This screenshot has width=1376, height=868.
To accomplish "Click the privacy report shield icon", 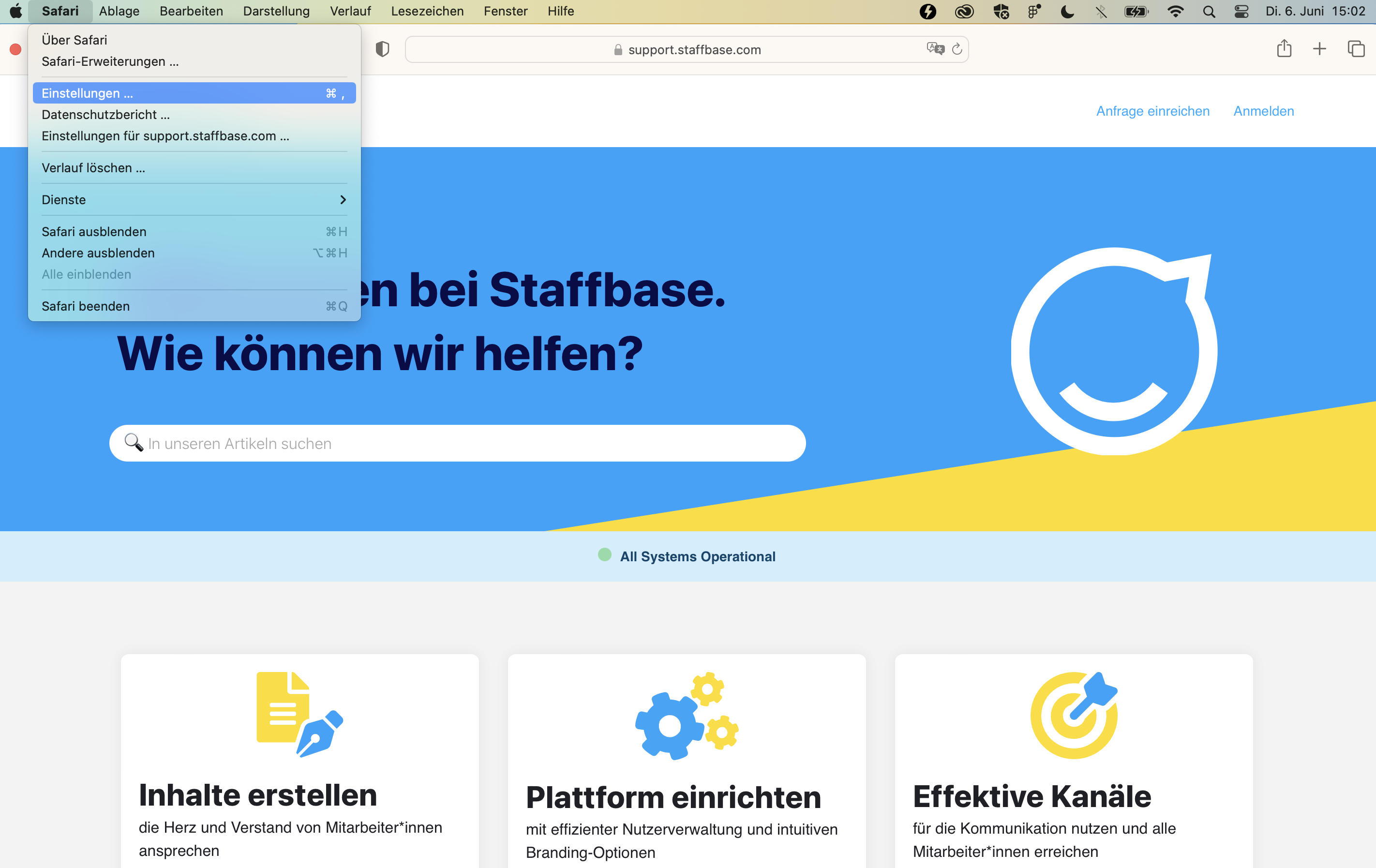I will point(382,49).
